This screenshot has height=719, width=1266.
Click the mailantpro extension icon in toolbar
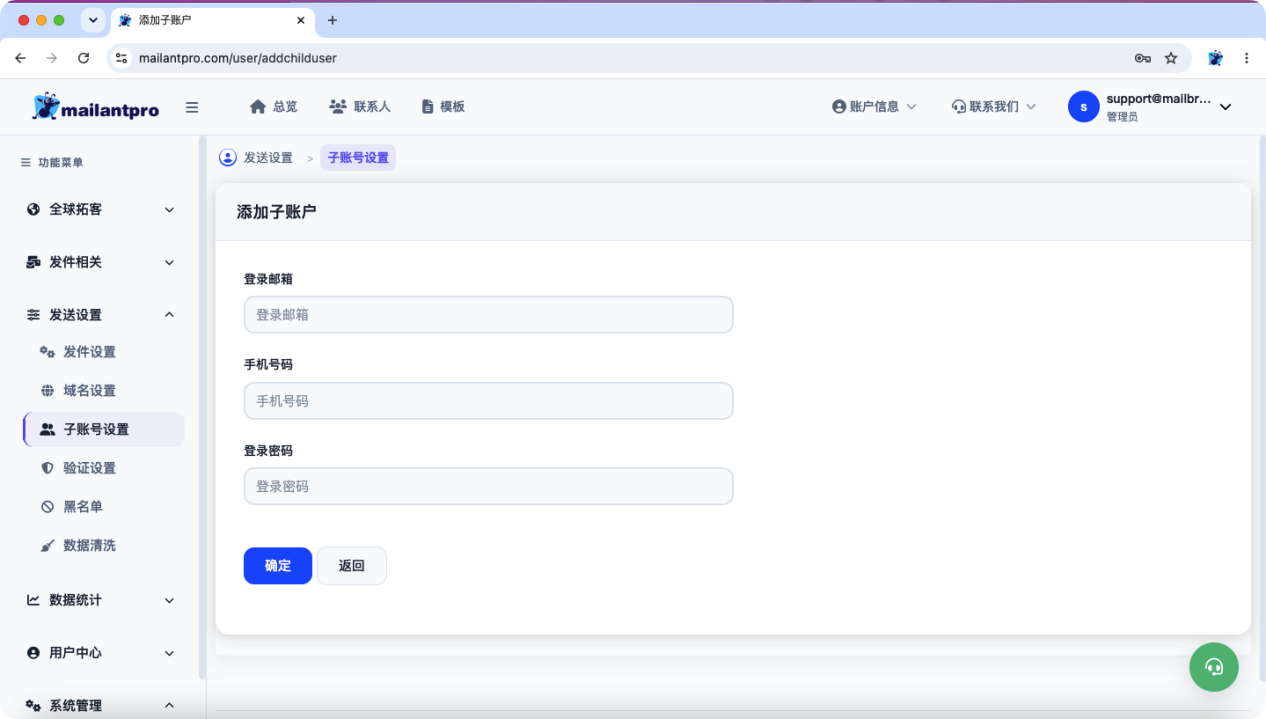(x=1215, y=58)
